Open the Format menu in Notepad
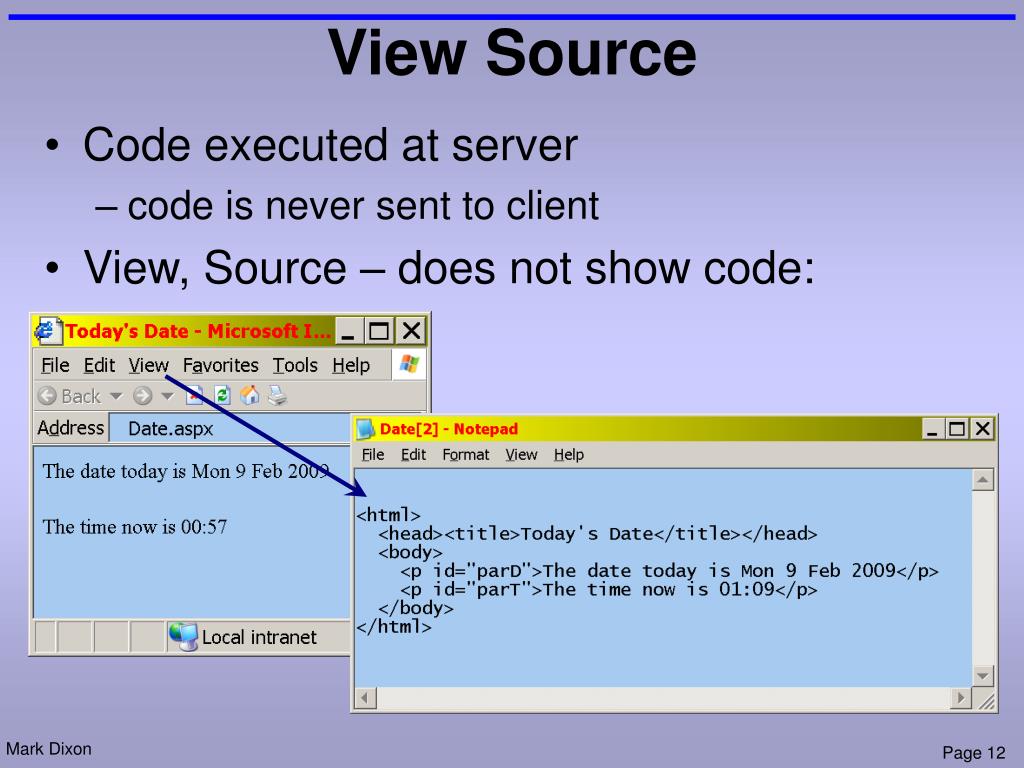 click(x=466, y=455)
